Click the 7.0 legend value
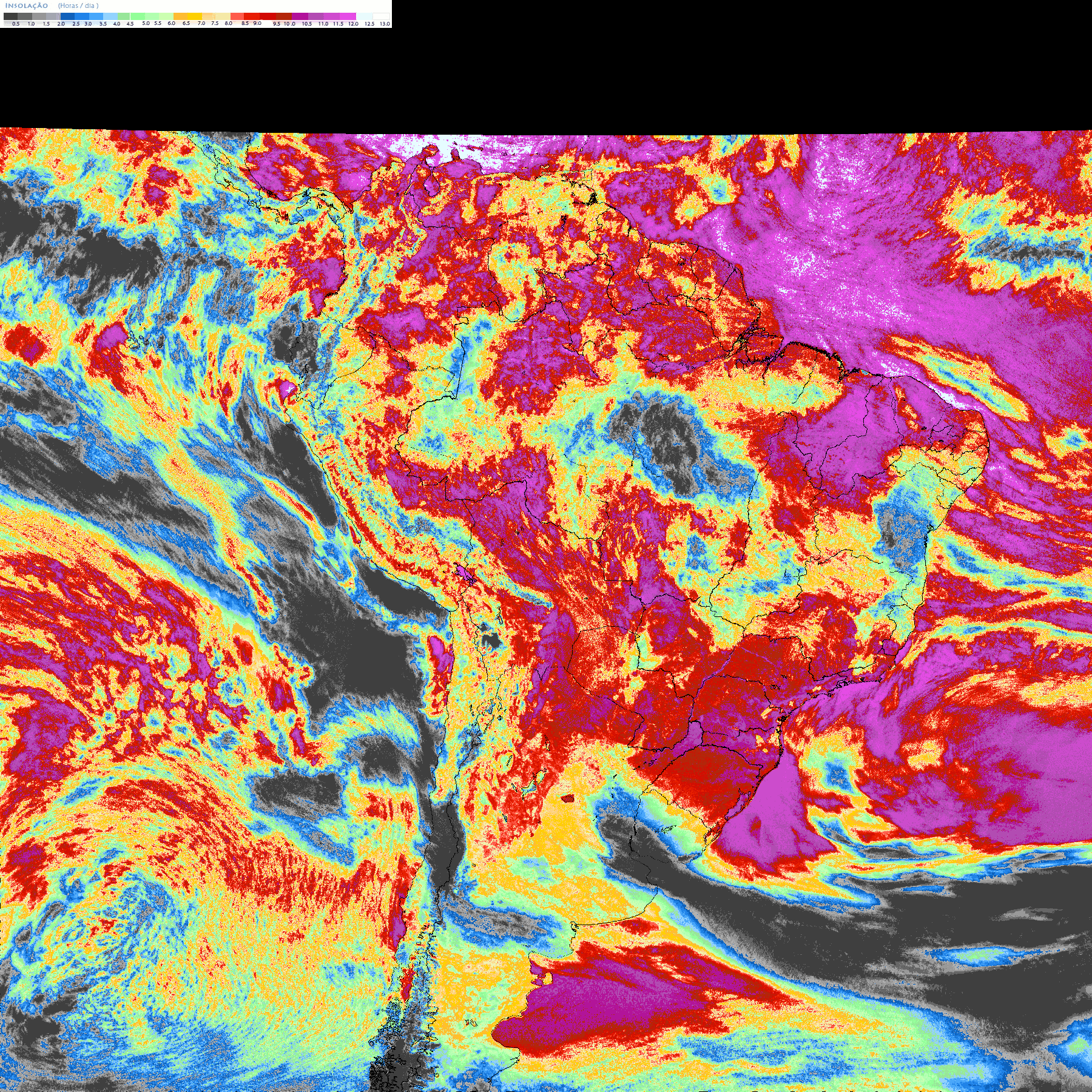This screenshot has height=1092, width=1092. point(201,23)
